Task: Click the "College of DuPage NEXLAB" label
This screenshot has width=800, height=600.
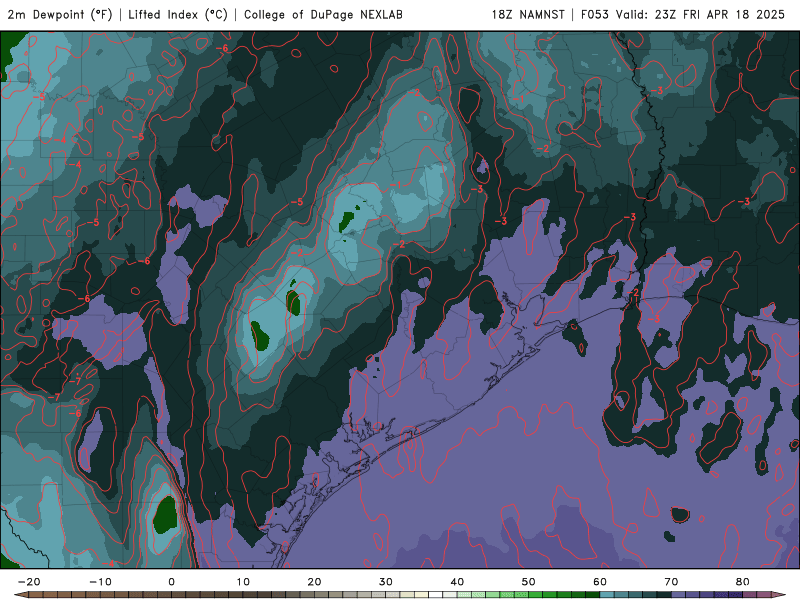Action: pos(323,15)
